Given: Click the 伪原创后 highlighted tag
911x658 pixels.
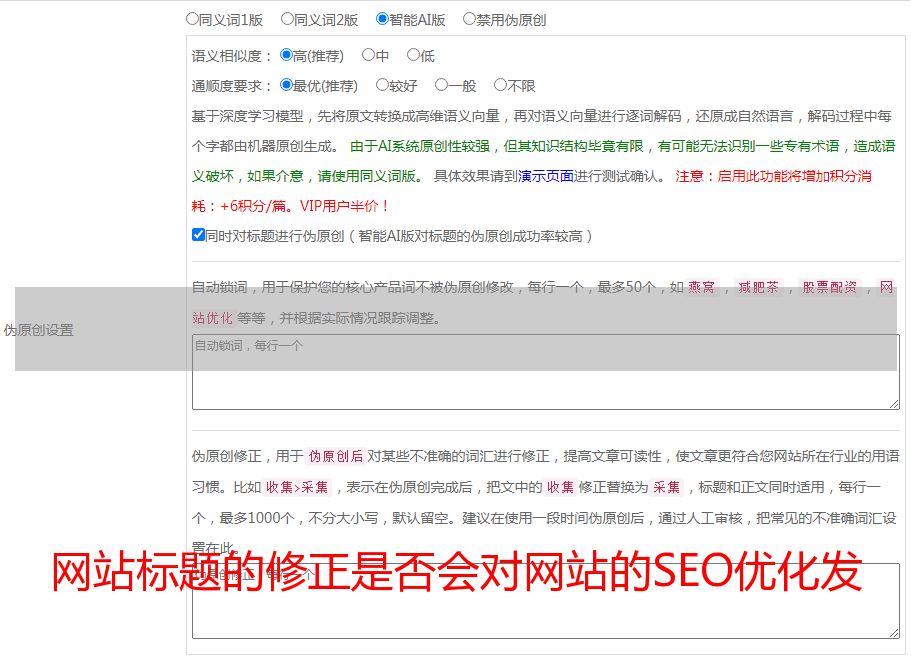Looking at the screenshot, I should [336, 456].
